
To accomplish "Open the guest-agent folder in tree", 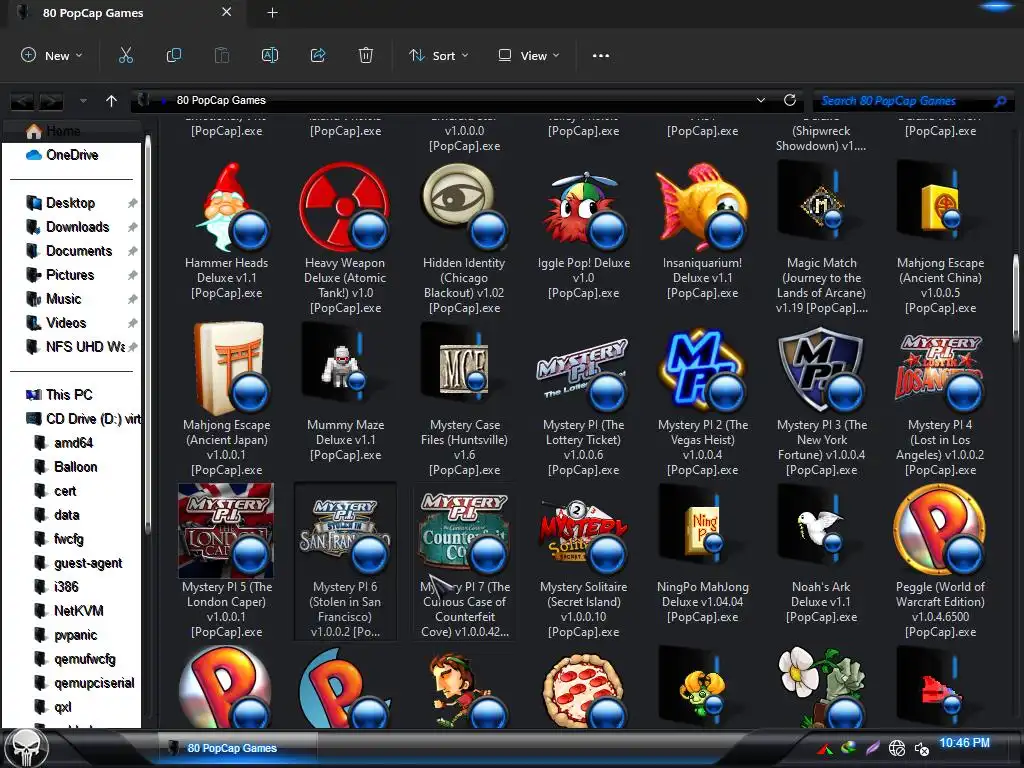I will 88,563.
